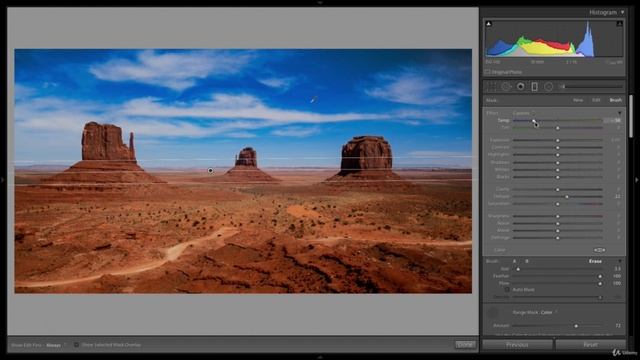Click the Contrast slider handle
640x360 pixels.
coord(558,148)
